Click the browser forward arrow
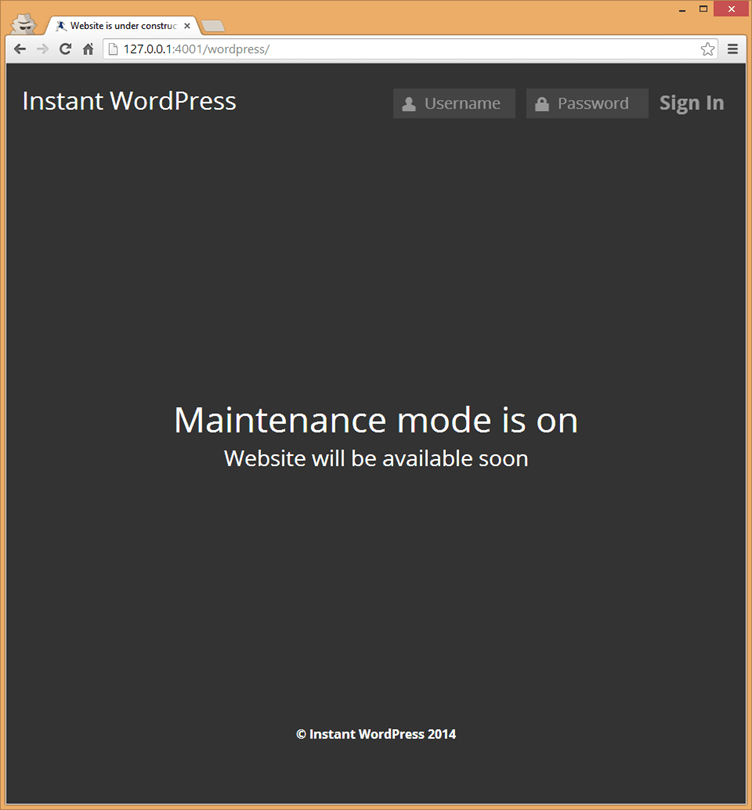Image resolution: width=752 pixels, height=810 pixels. pyautogui.click(x=42, y=49)
